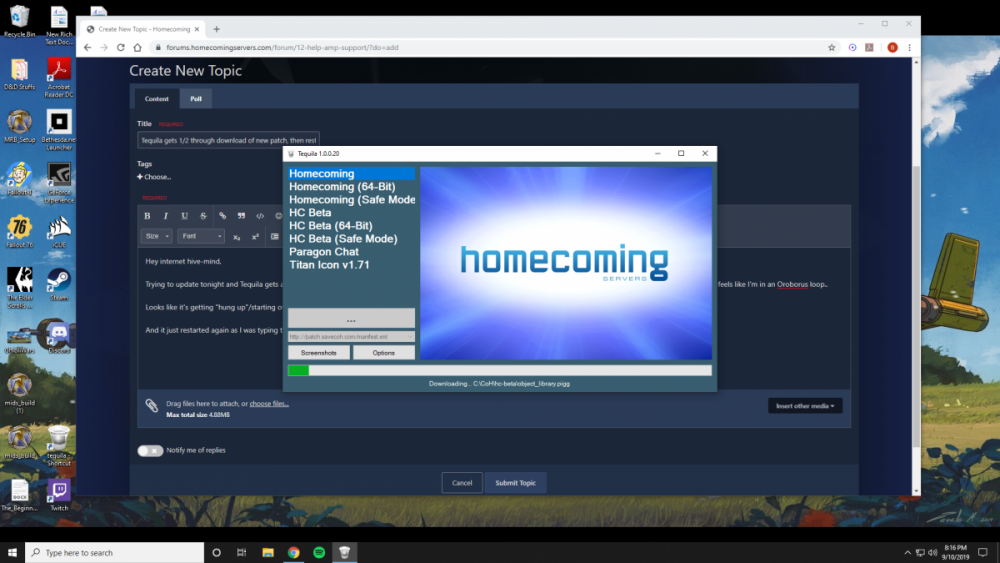Select HC Beta profile
Screen dimensions: 1000x563
tap(351, 212)
